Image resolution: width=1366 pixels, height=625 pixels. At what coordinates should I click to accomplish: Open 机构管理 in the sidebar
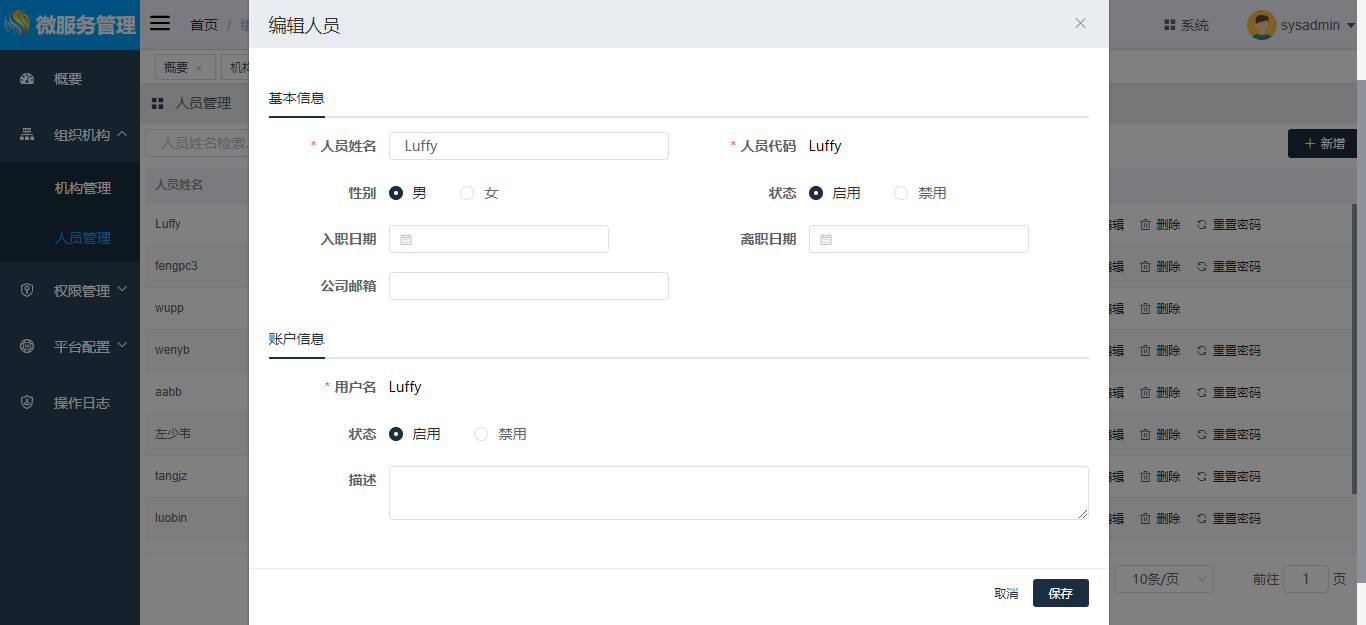click(83, 188)
